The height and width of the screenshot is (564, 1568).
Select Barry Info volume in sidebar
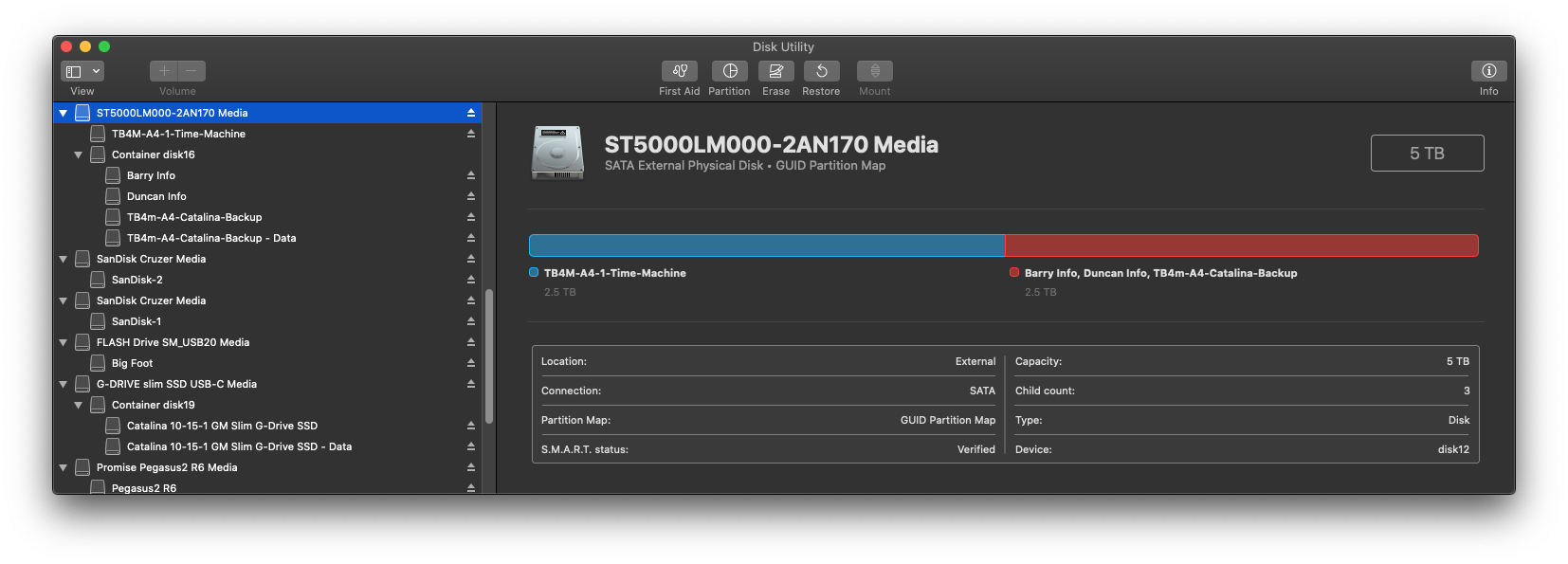tap(268, 175)
